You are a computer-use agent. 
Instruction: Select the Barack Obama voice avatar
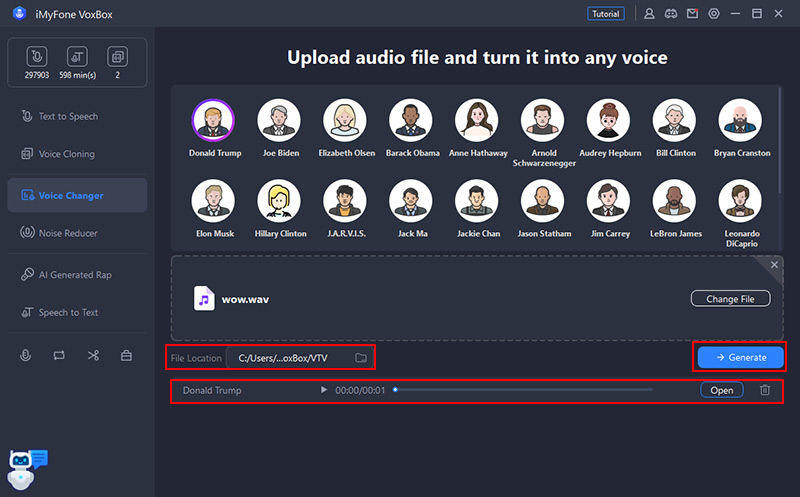point(411,120)
